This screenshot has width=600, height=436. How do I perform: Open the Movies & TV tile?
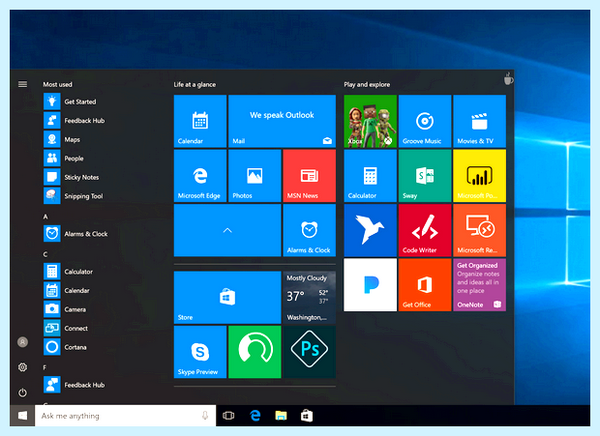click(x=479, y=121)
